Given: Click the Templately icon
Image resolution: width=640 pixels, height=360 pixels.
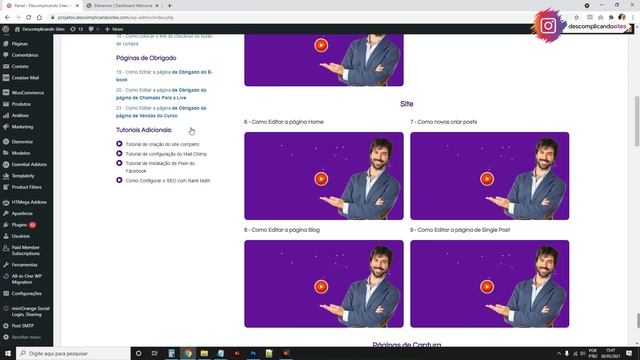Looking at the screenshot, I should tap(6, 176).
